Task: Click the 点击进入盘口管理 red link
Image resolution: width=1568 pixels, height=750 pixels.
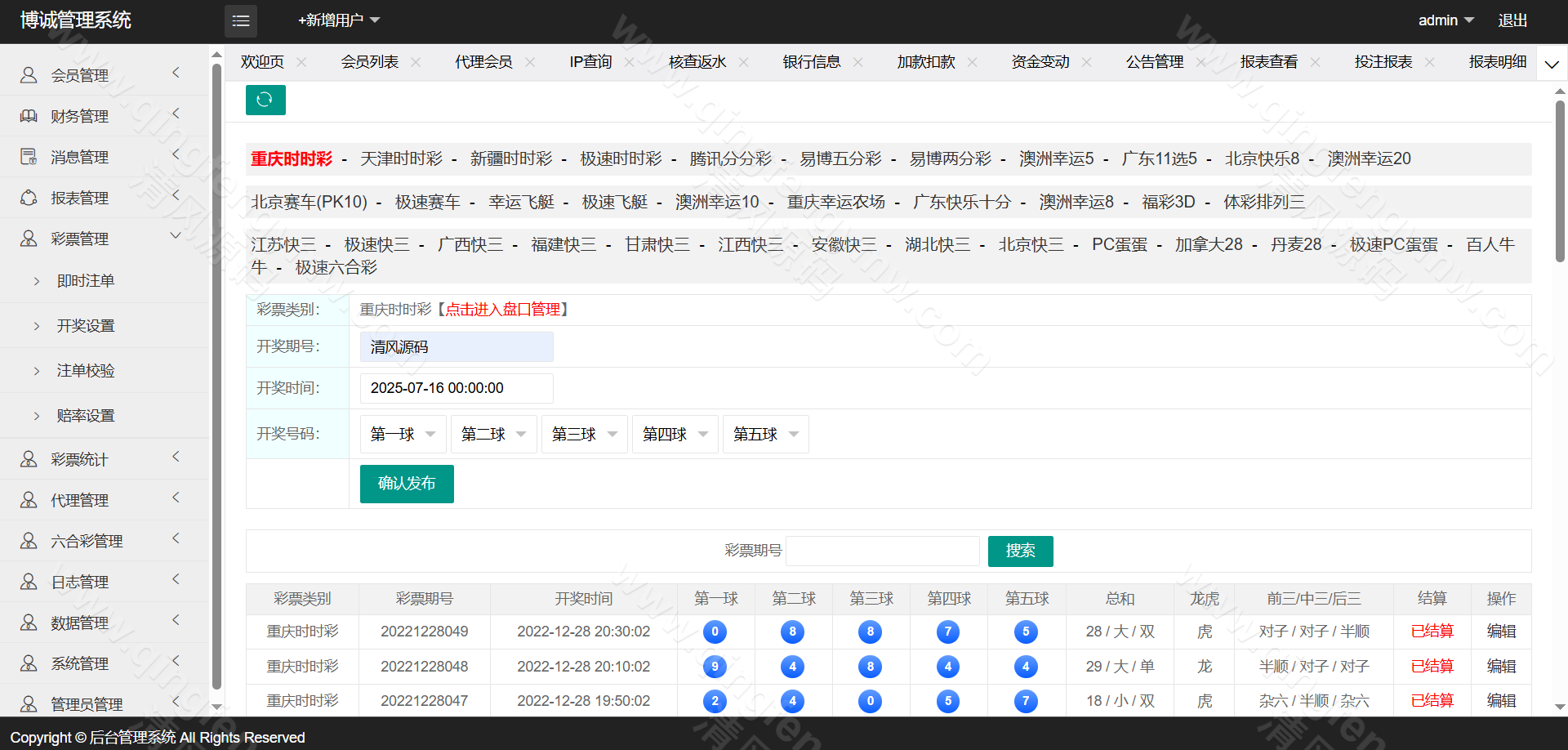Action: (x=502, y=310)
